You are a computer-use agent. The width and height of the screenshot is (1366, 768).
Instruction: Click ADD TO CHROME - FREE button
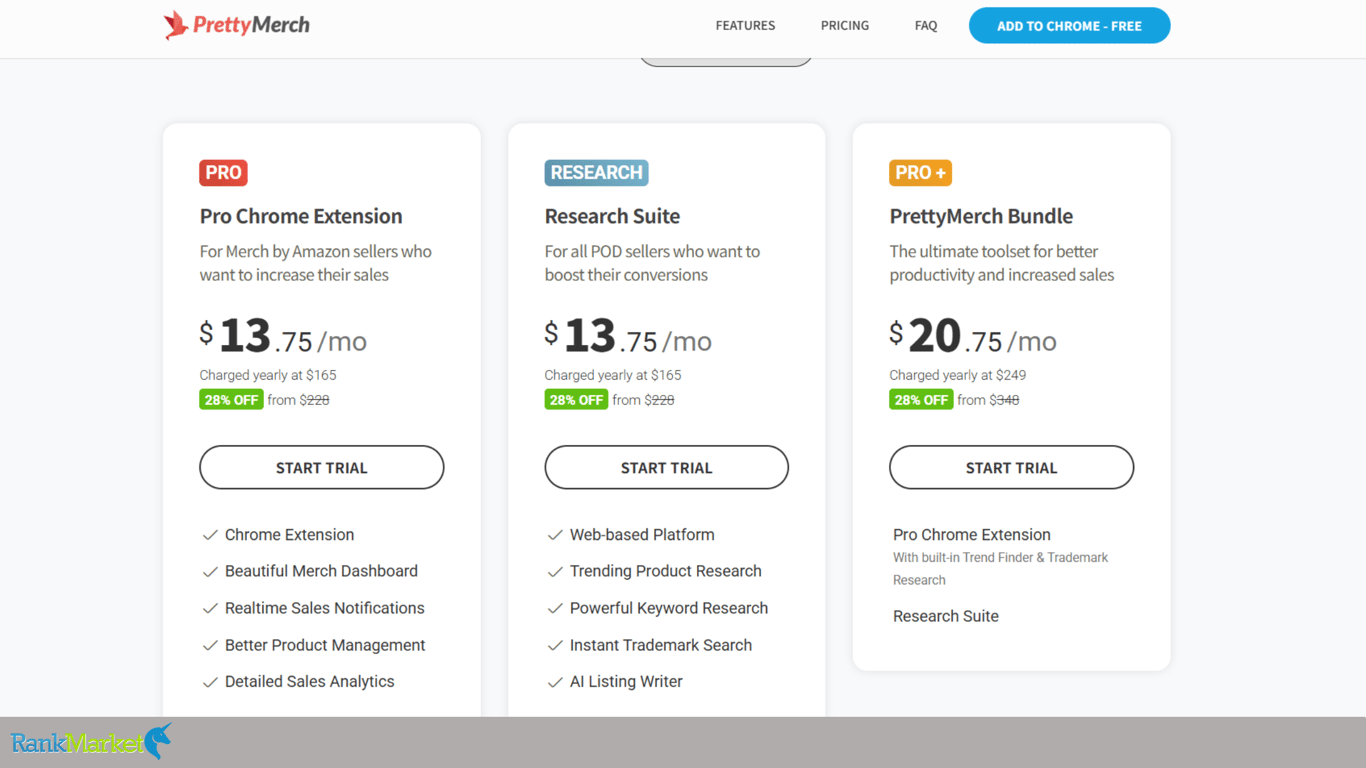click(x=1069, y=26)
